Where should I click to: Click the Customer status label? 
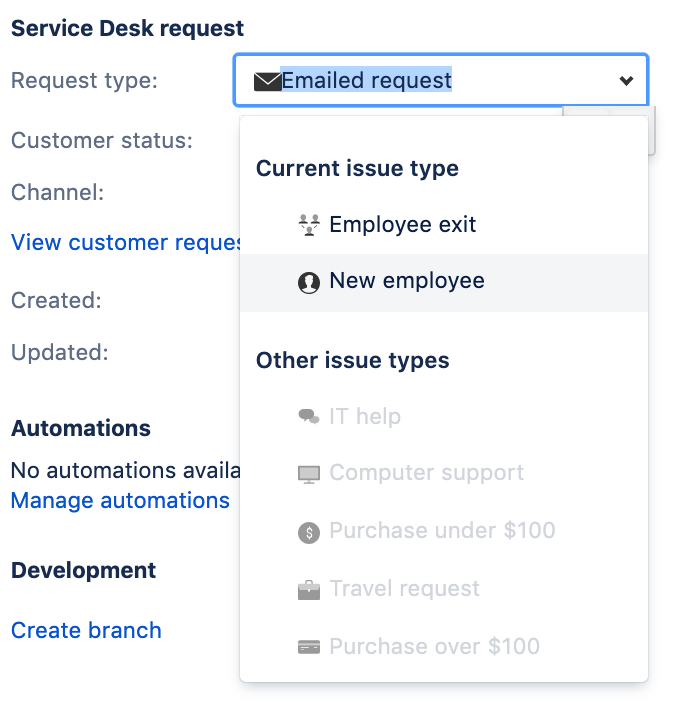(102, 141)
